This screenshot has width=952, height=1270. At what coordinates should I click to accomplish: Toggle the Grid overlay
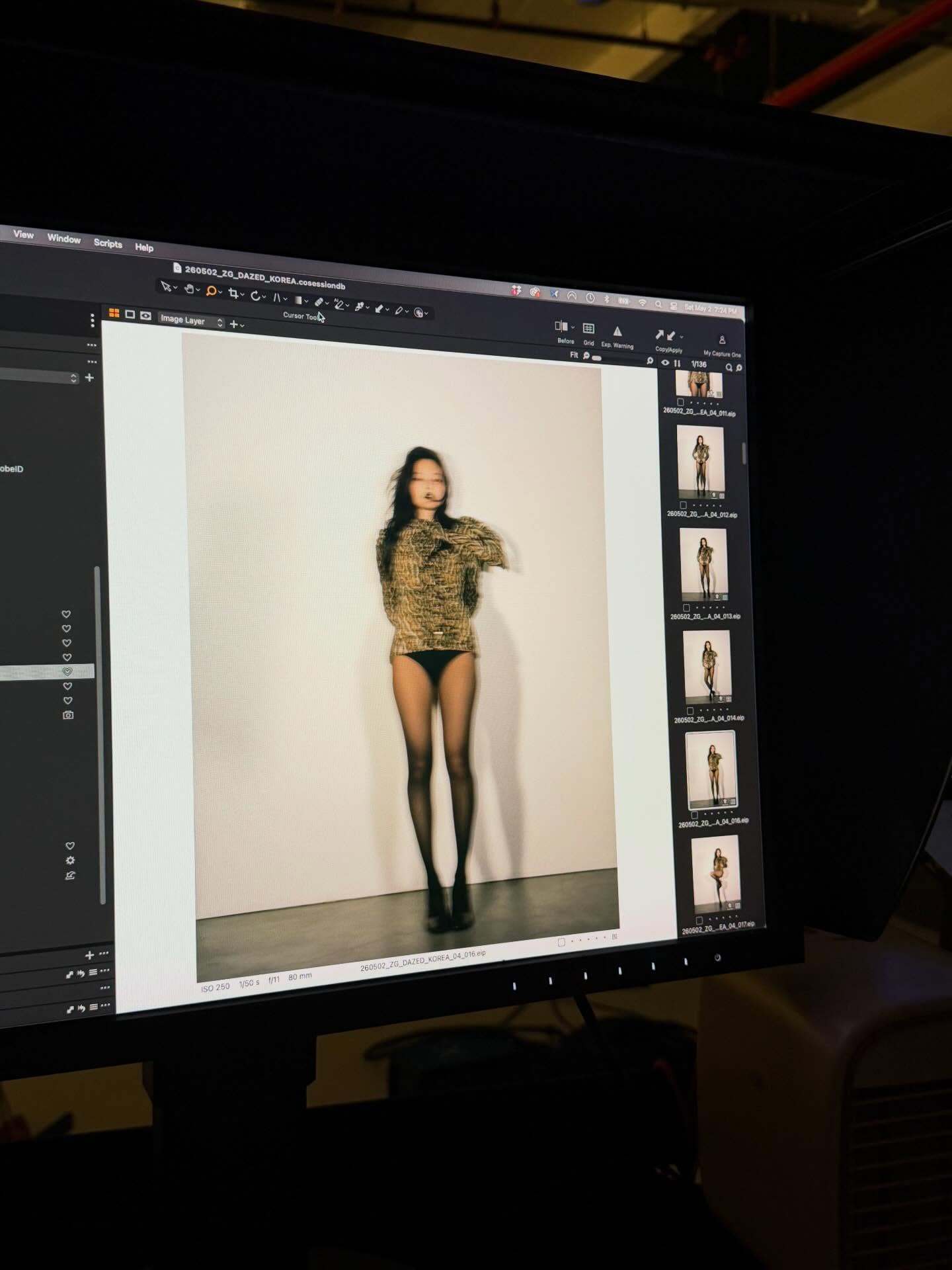coord(588,329)
